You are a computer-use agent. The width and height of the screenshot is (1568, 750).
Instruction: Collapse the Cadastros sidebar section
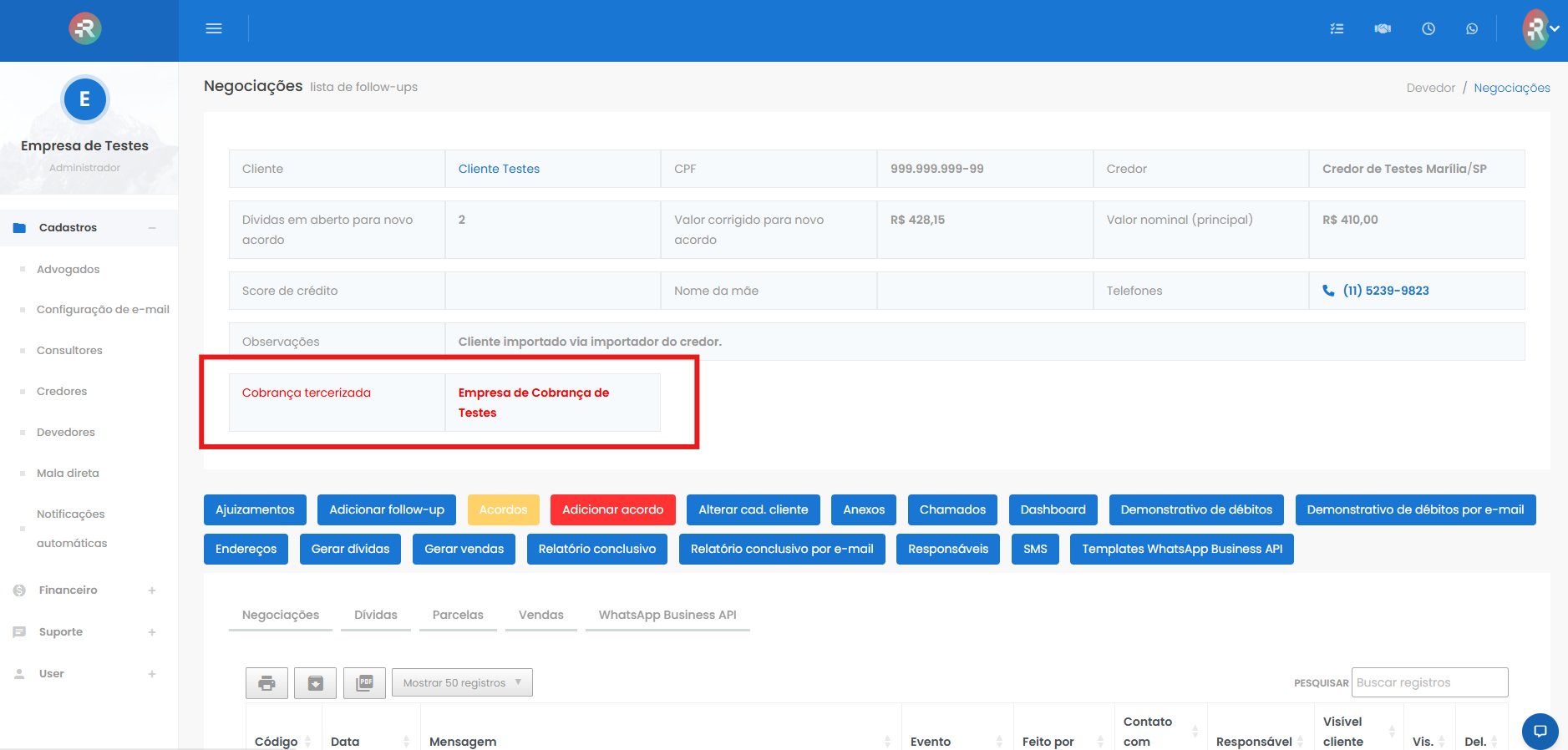tap(152, 228)
